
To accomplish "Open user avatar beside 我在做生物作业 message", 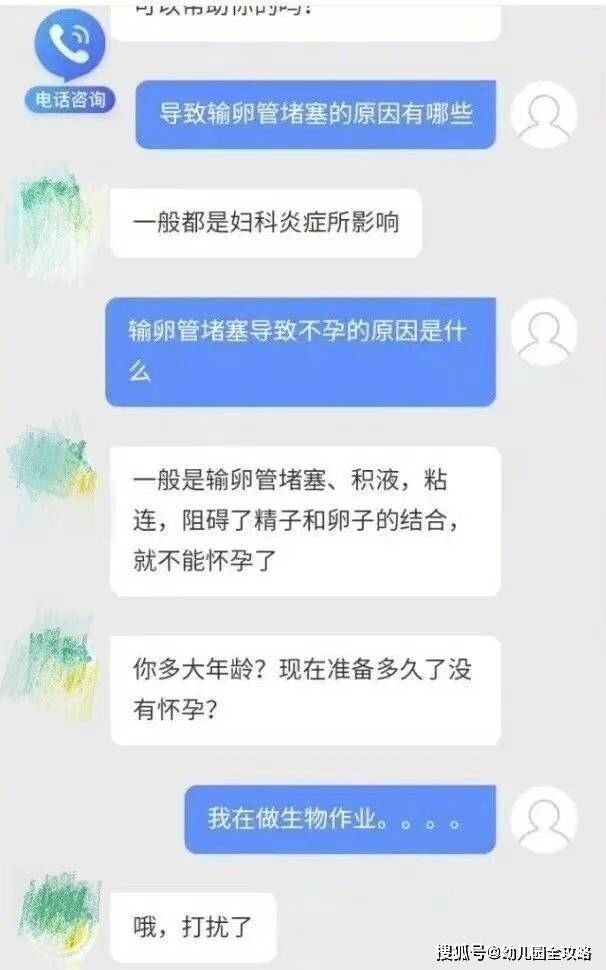I will pyautogui.click(x=544, y=820).
